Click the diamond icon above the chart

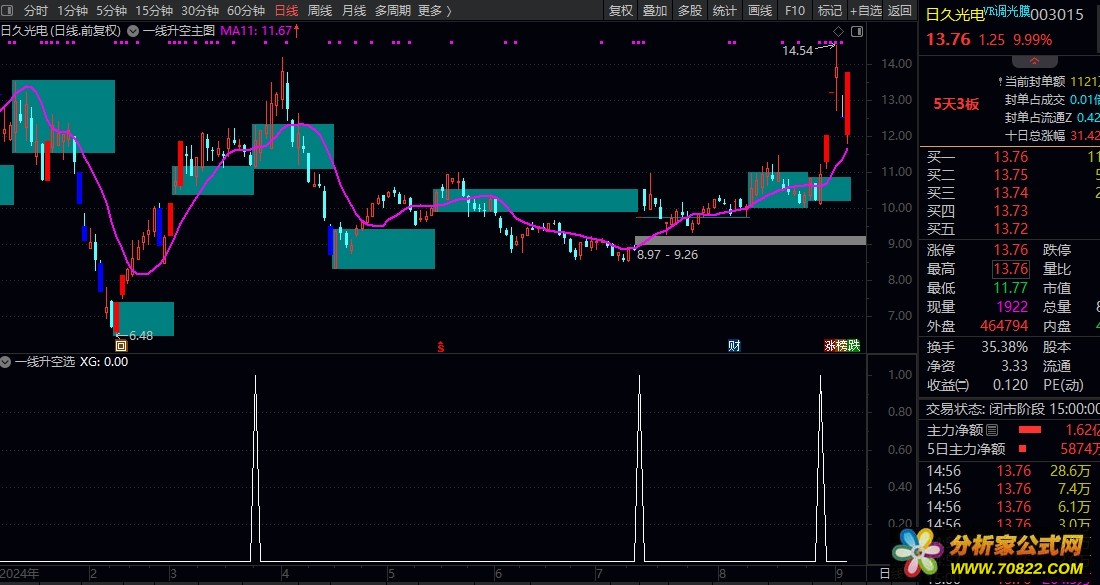tap(838, 32)
